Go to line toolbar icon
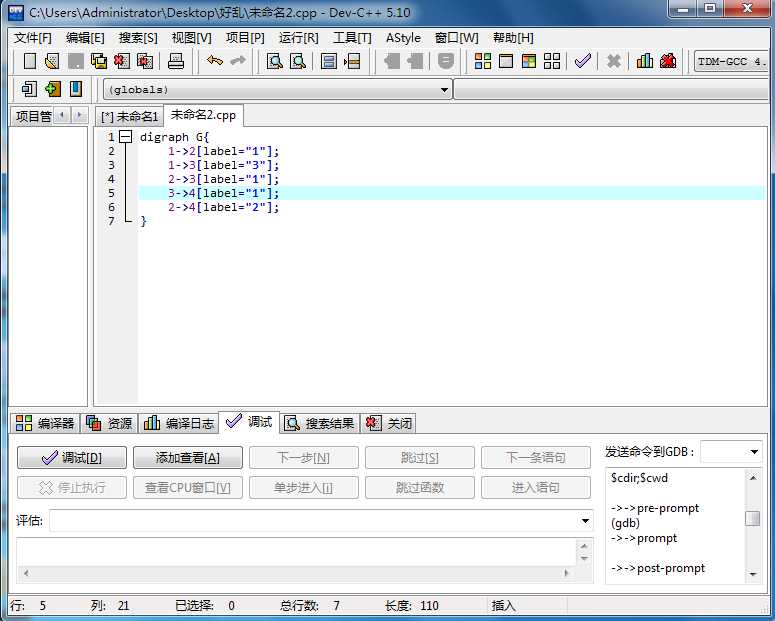 [x=352, y=61]
